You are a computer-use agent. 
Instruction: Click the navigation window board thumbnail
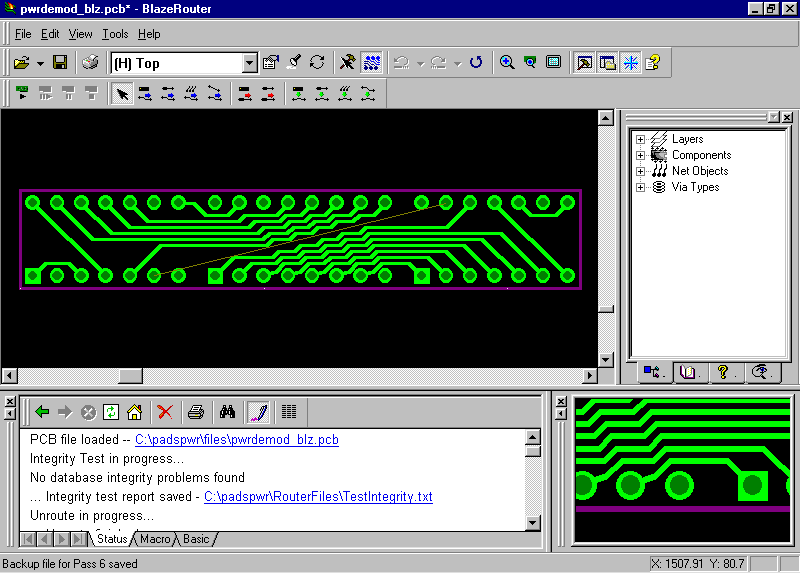tap(682, 470)
